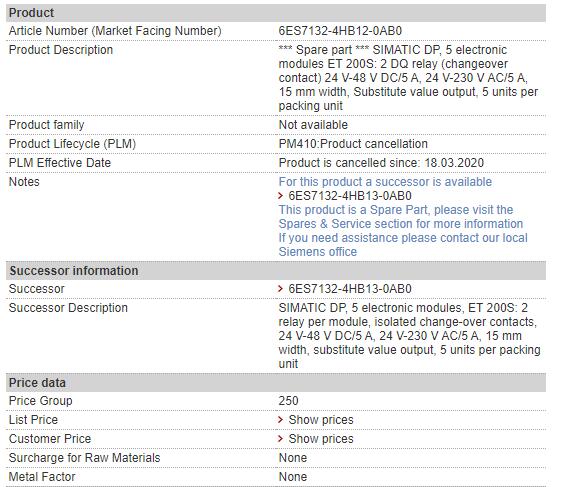Click the red arrow next to Customer Price

(280, 439)
